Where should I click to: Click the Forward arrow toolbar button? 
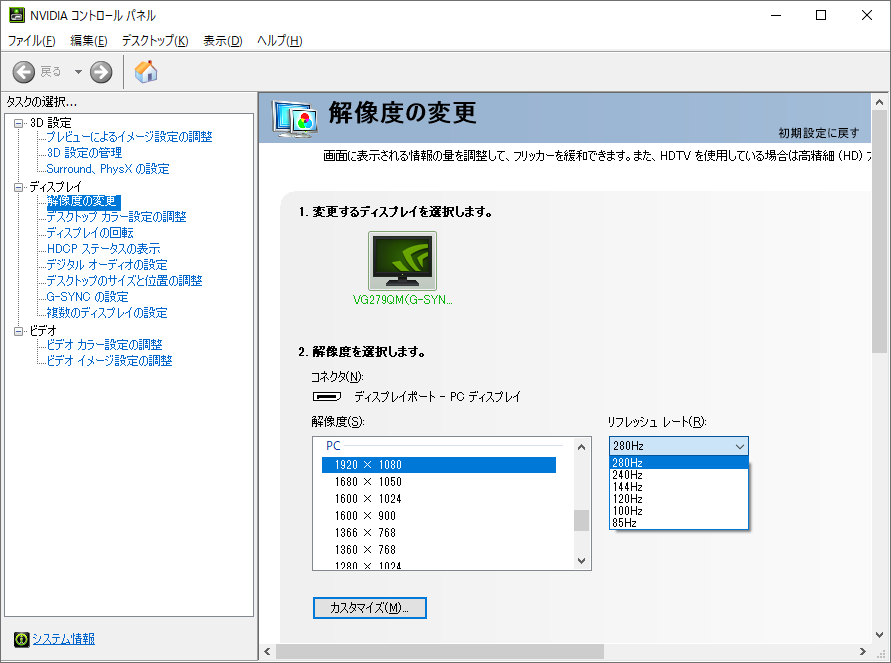(x=101, y=72)
